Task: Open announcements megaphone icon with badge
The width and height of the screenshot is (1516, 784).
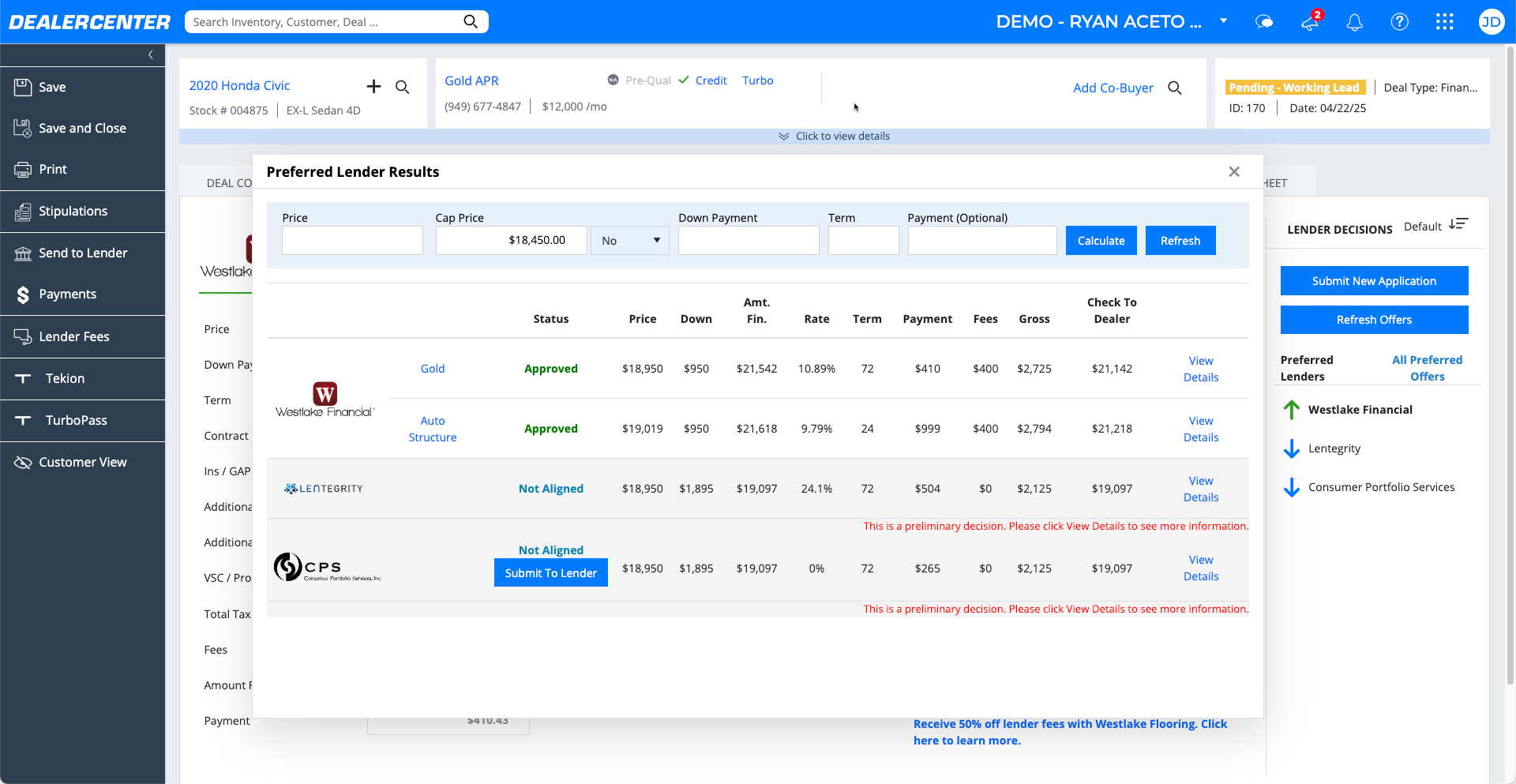Action: tap(1311, 21)
